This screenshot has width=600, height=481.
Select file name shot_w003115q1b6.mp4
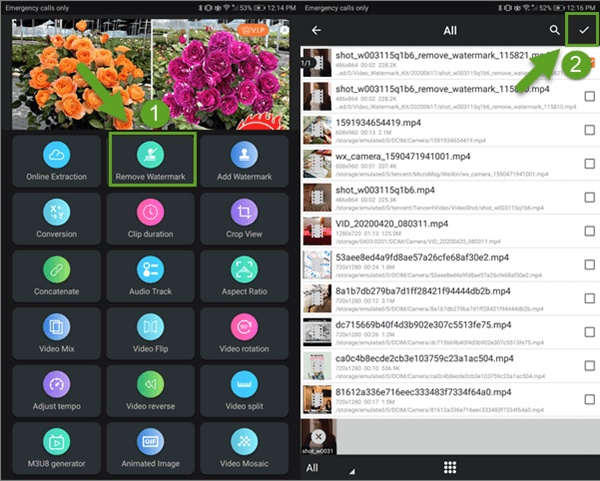click(385, 190)
